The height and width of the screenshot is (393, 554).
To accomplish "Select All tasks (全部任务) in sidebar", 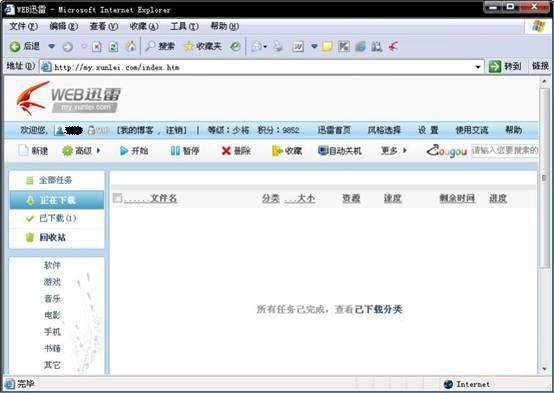I will (57, 180).
